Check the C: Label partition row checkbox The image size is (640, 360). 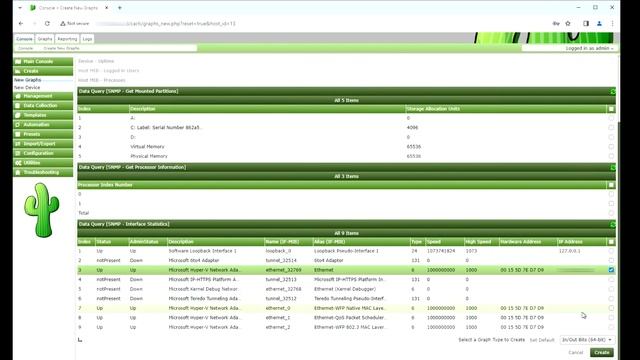click(611, 128)
